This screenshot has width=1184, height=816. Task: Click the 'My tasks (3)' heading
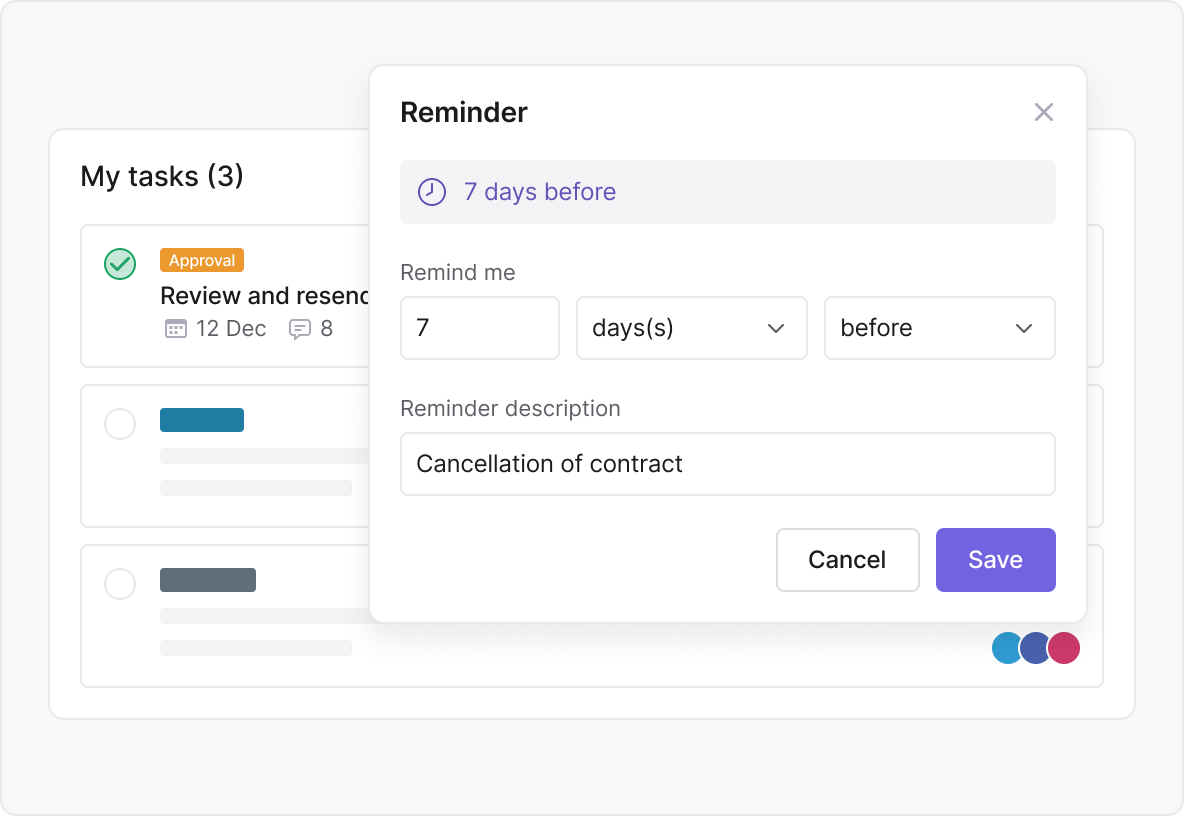click(x=161, y=176)
